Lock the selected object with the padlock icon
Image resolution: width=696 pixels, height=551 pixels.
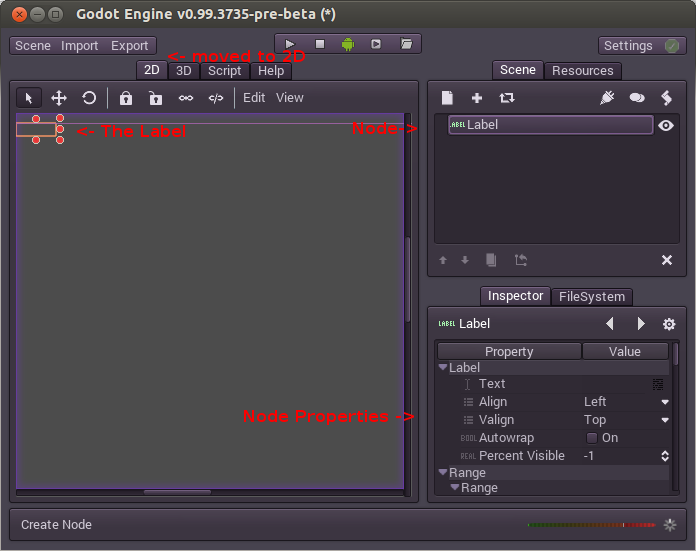126,98
